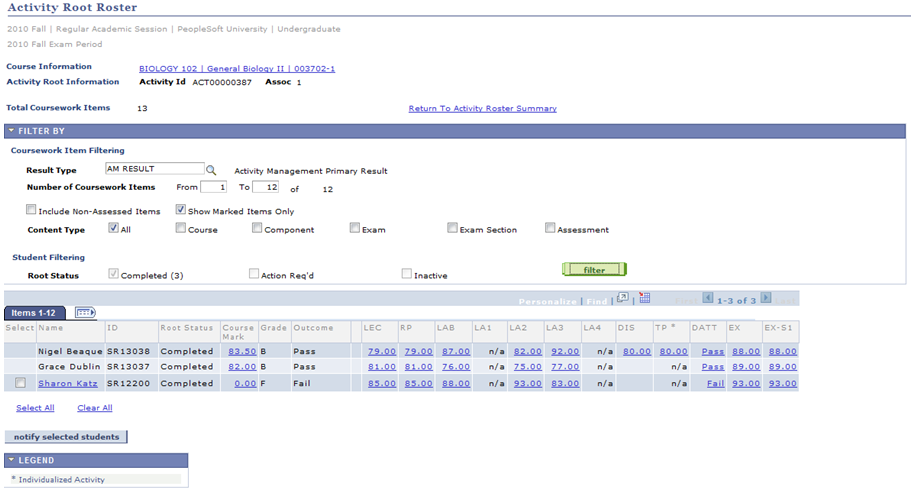Go to previous rows arrow

(708, 298)
